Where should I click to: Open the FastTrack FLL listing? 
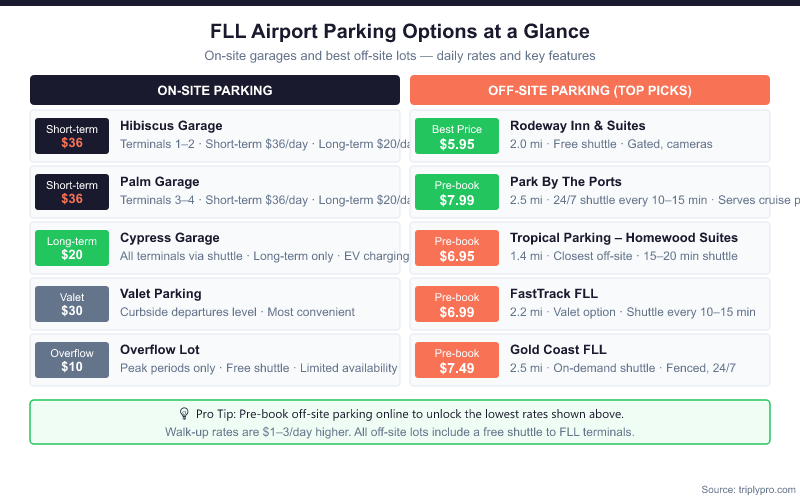click(x=556, y=294)
